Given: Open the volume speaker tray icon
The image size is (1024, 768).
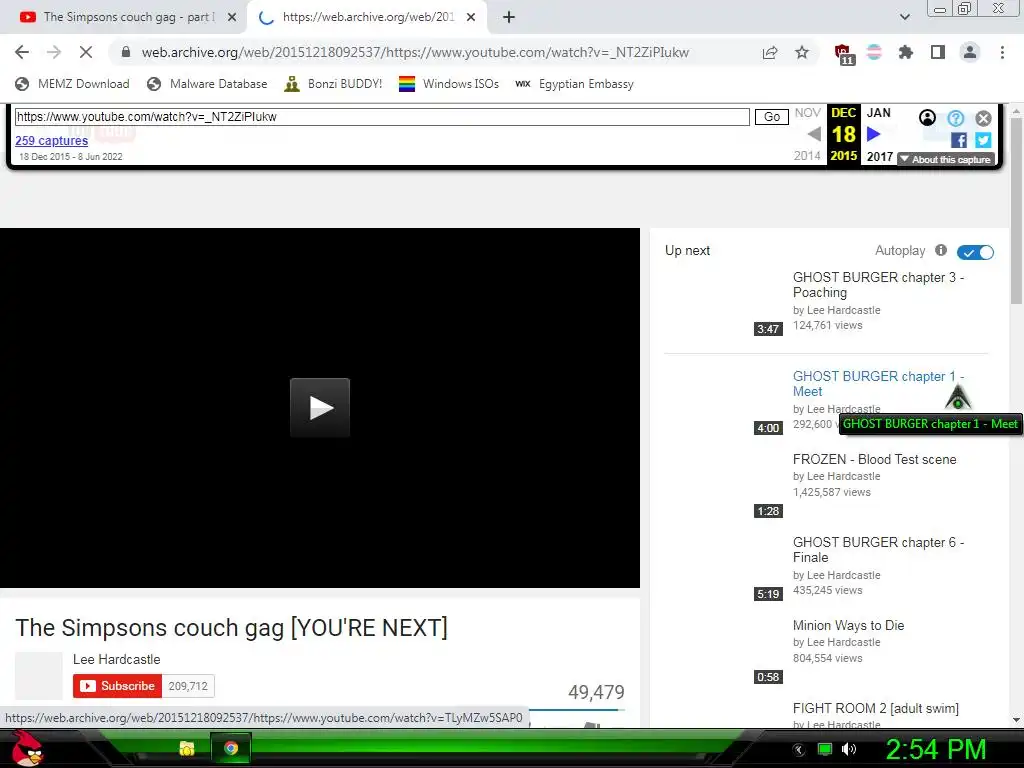Looking at the screenshot, I should (x=849, y=749).
